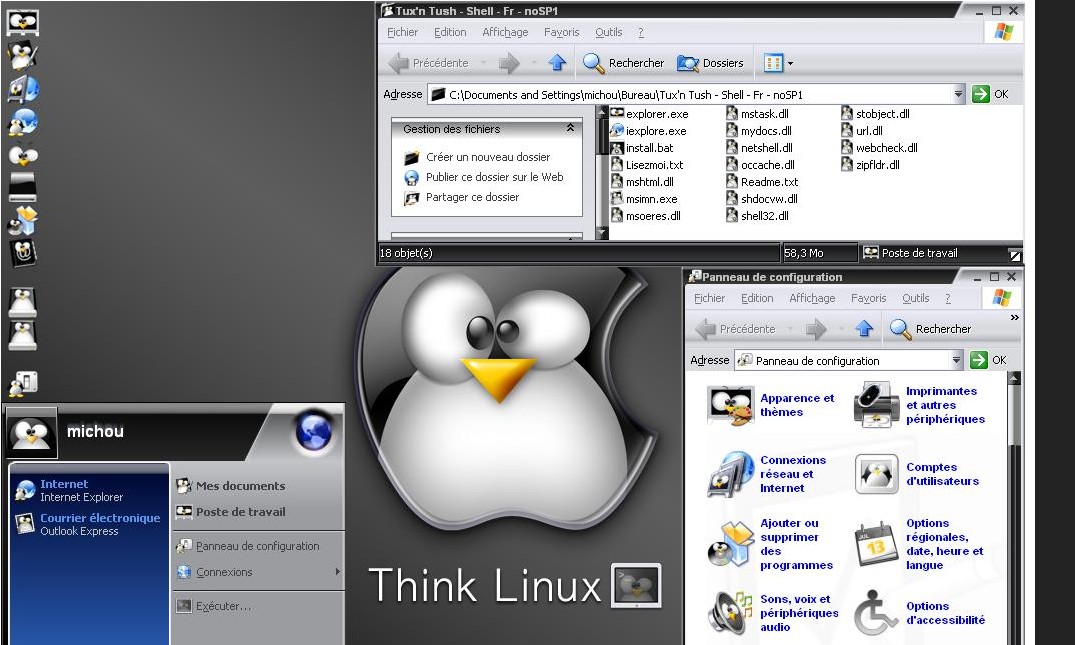Select the webcheck.dll file
This screenshot has width=1075, height=645.
pyautogui.click(x=880, y=147)
